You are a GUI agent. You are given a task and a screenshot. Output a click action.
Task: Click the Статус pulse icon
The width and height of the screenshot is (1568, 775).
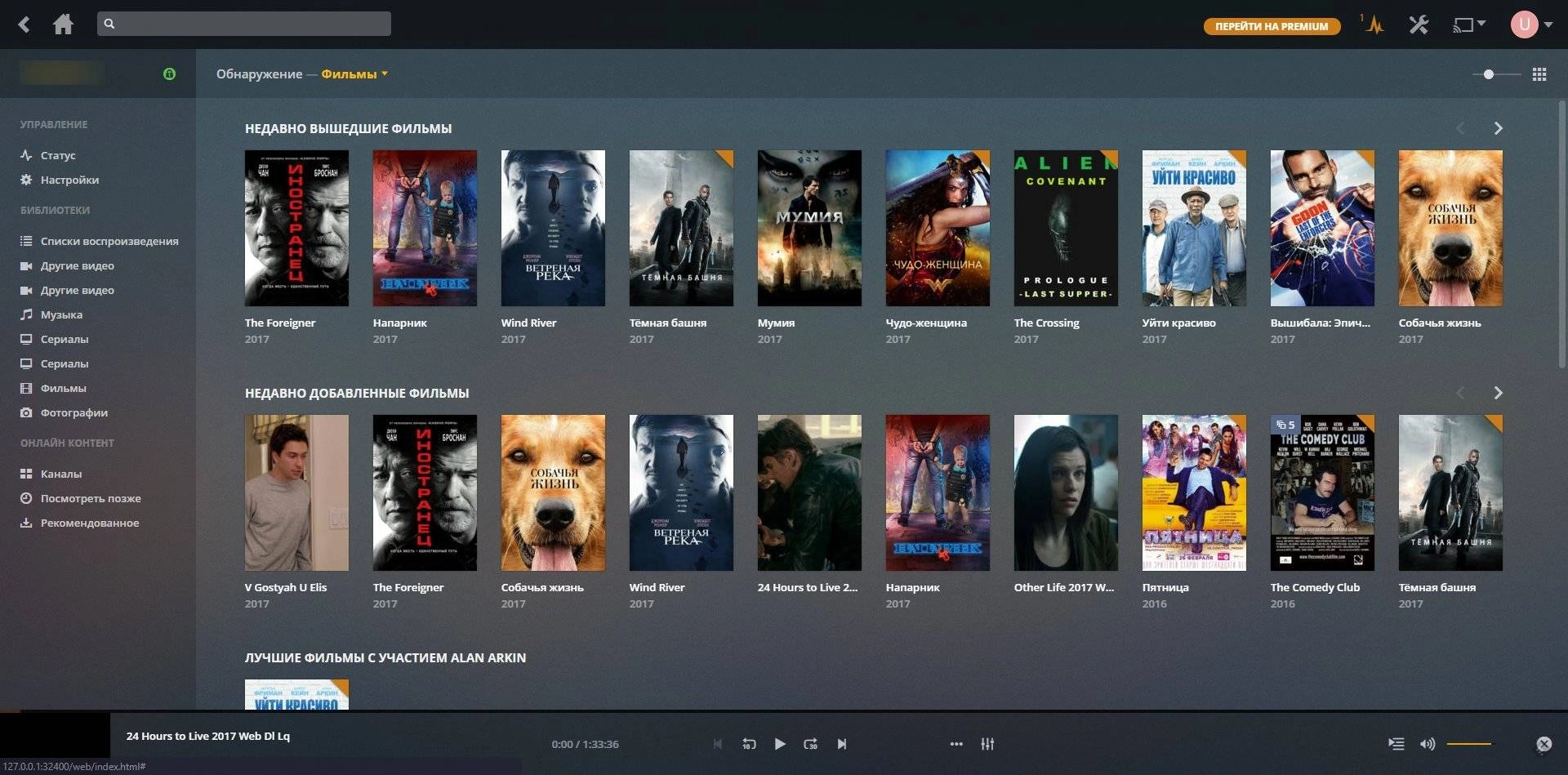pos(26,155)
